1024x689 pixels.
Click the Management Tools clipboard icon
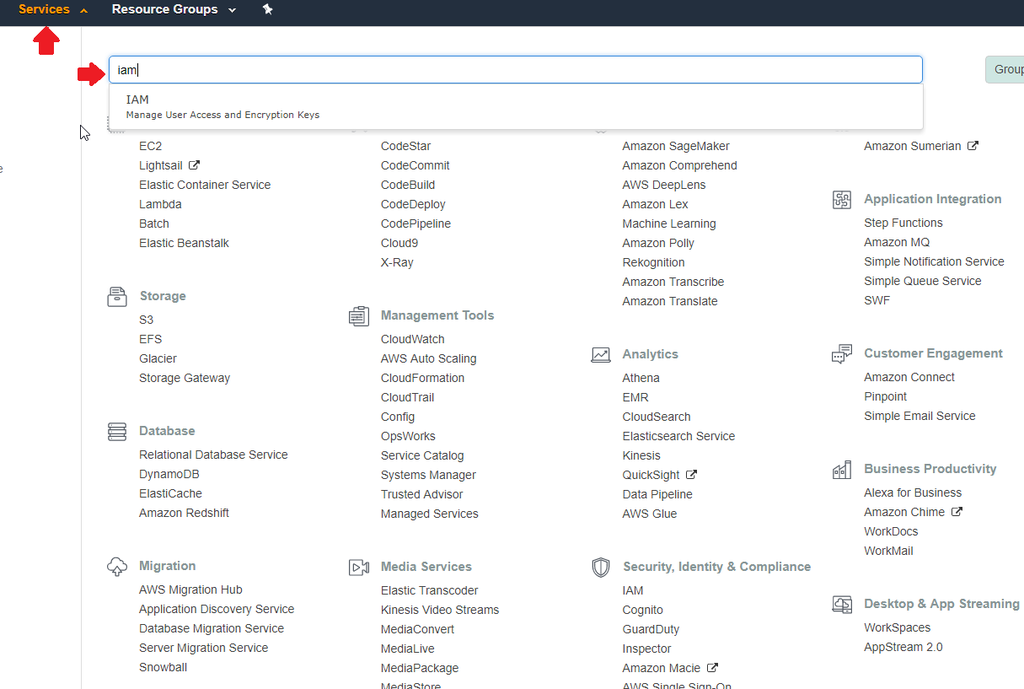click(x=359, y=315)
